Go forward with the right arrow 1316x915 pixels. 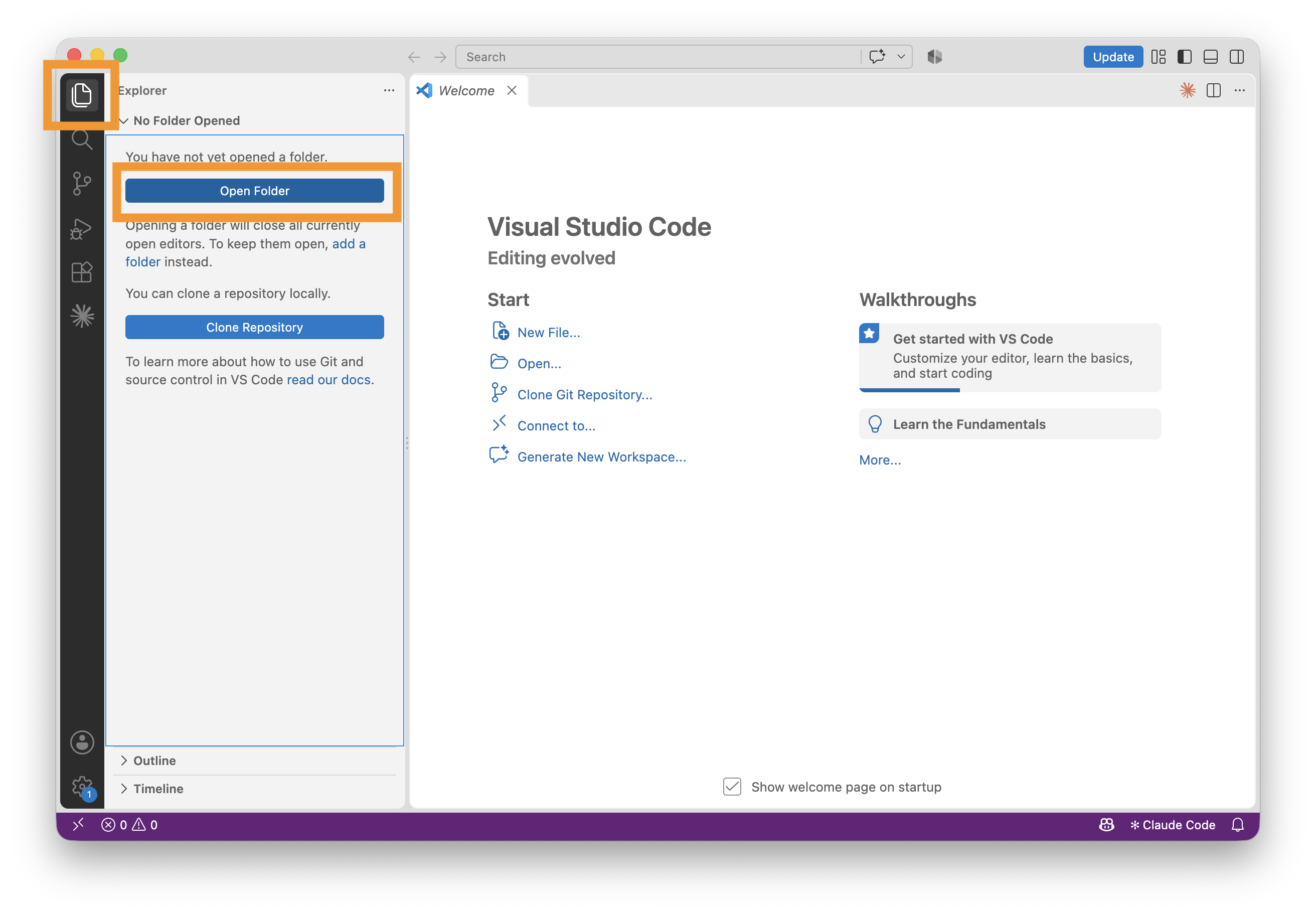[x=440, y=57]
